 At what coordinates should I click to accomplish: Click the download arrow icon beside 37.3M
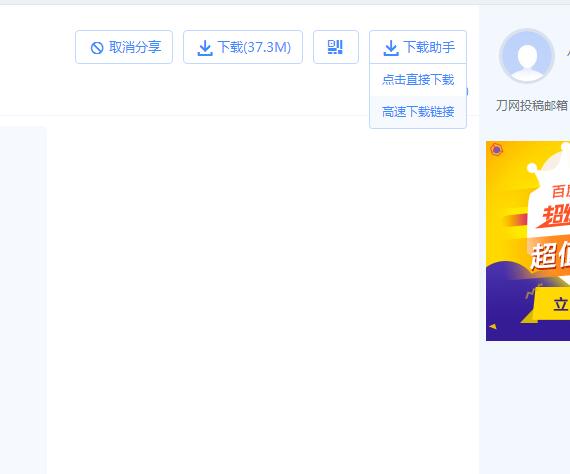[x=205, y=48]
